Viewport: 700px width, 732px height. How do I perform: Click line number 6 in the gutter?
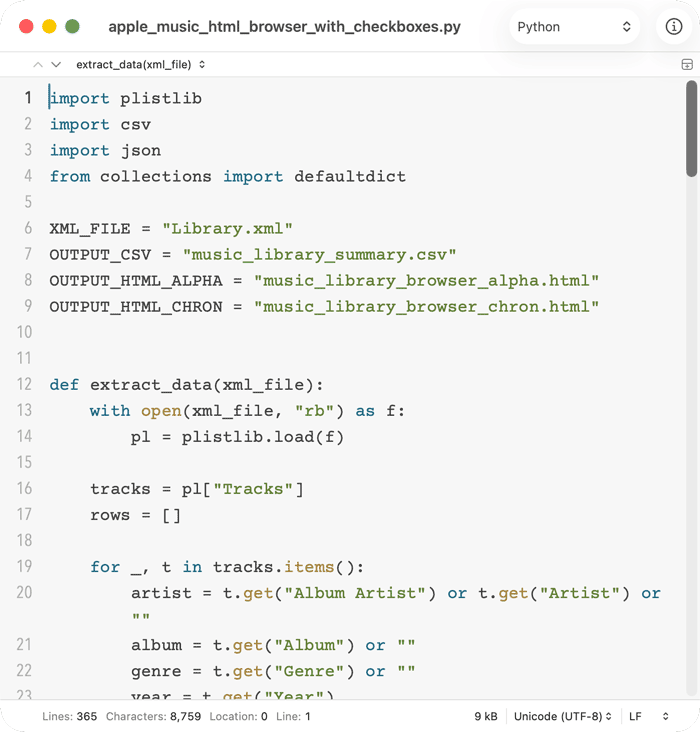coord(28,228)
